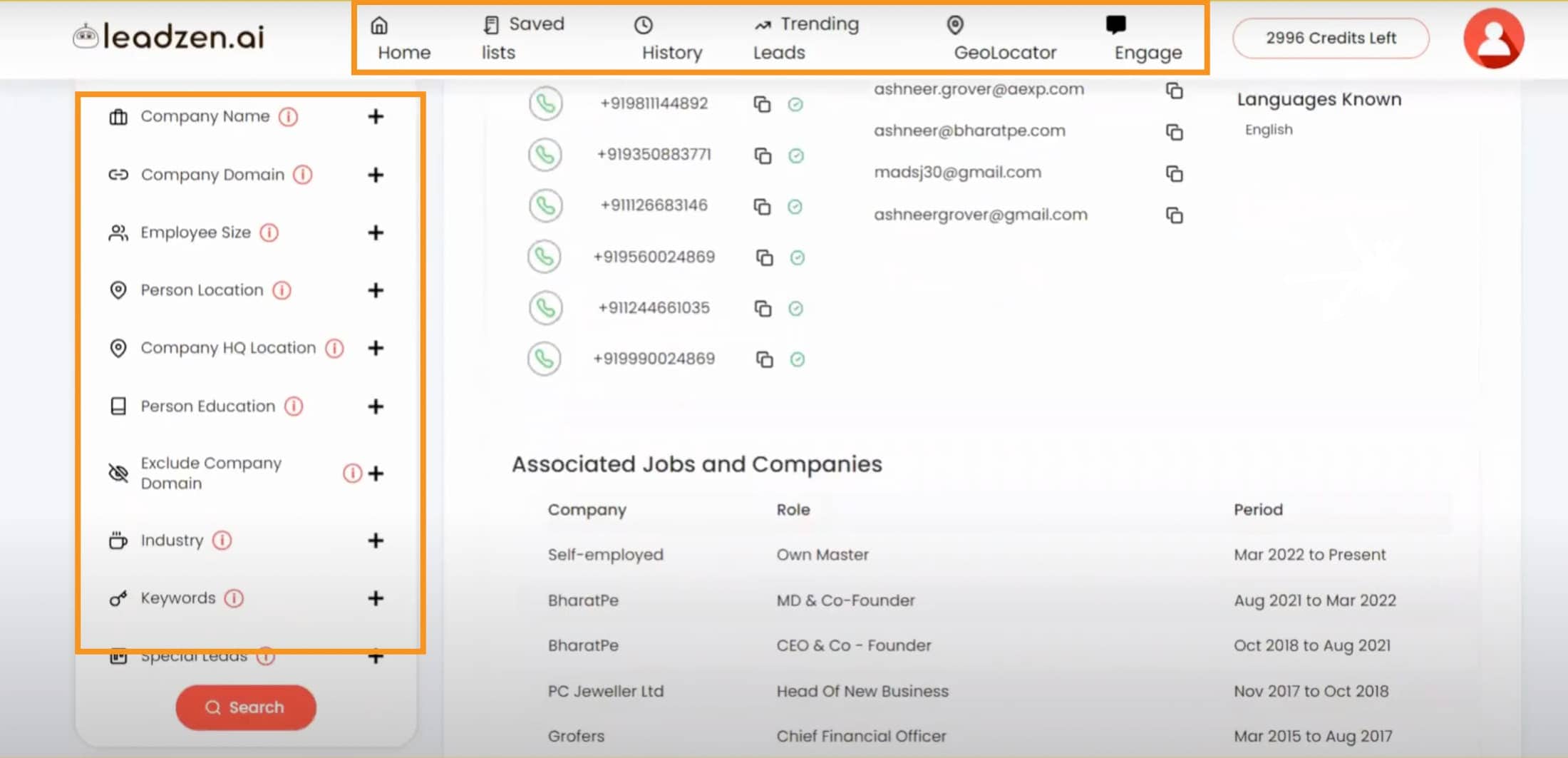Expand the Exclude Company Domain filter

point(376,473)
